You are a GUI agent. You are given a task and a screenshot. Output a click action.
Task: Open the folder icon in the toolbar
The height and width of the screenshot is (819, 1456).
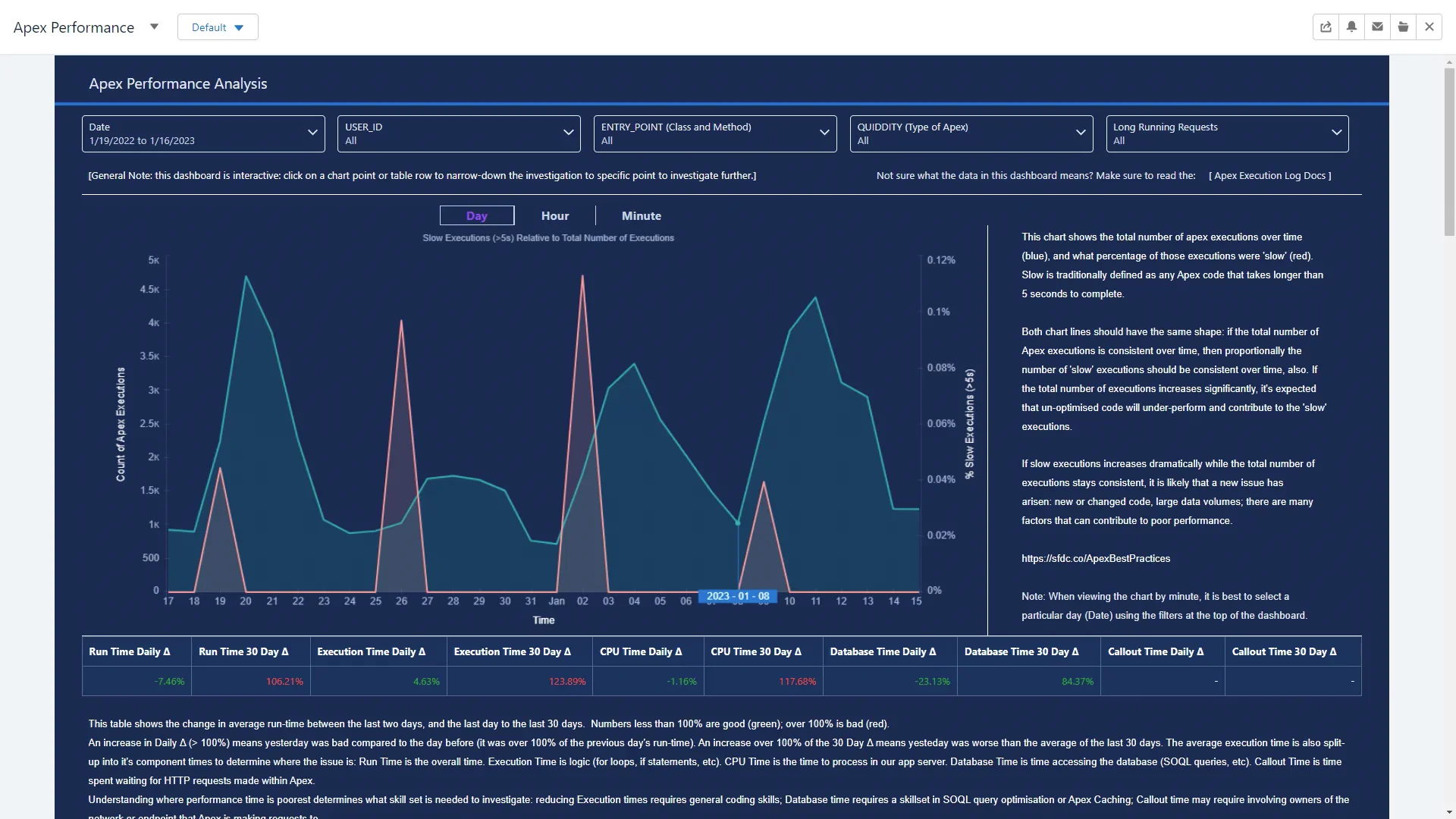[x=1403, y=27]
